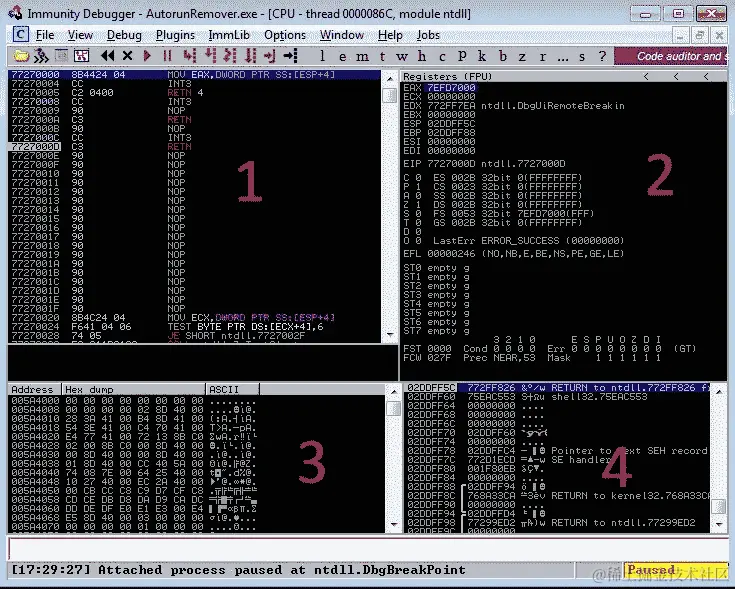Open the Options menu

click(285, 35)
